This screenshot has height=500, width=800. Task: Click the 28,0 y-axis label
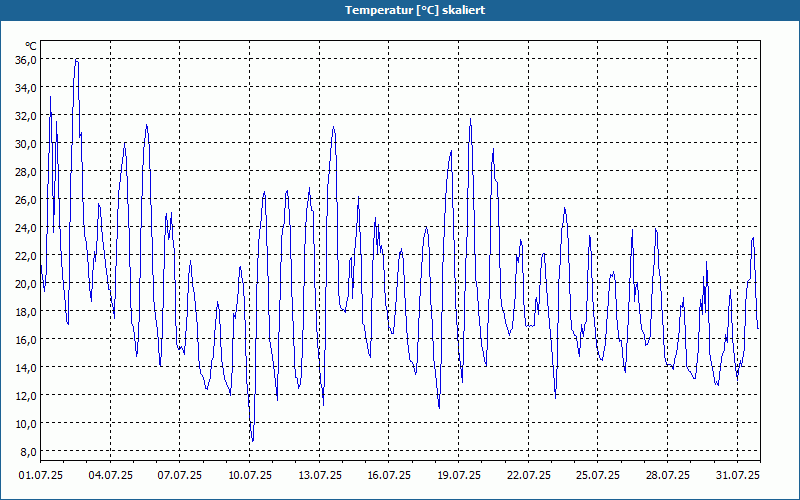27,172
